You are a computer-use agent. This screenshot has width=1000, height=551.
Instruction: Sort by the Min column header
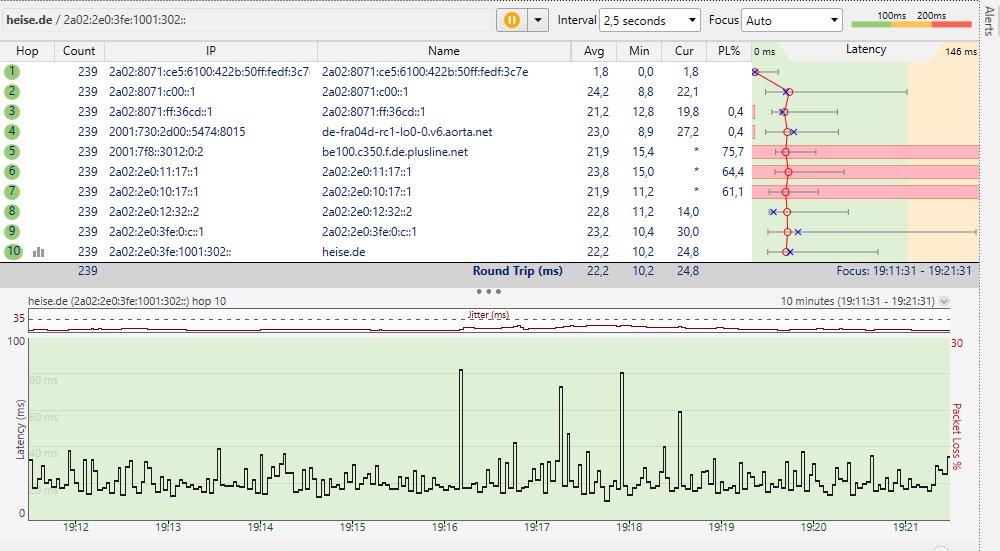point(639,51)
